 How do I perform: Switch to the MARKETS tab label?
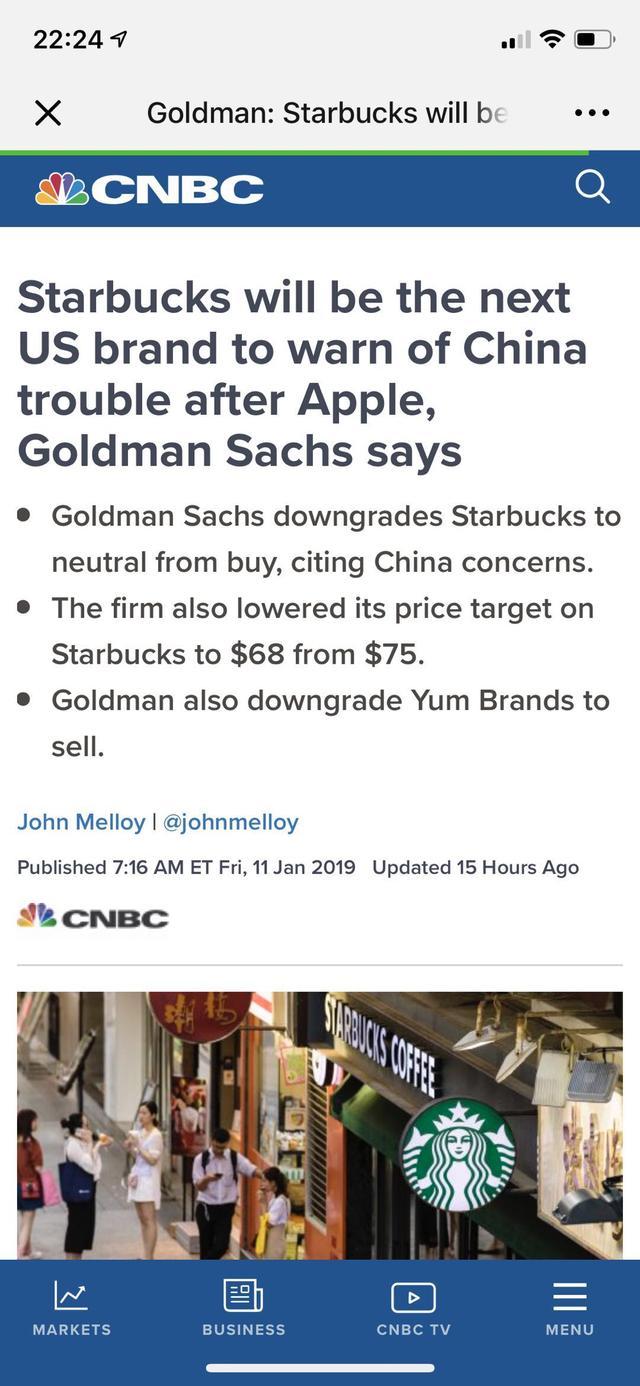(x=71, y=1330)
